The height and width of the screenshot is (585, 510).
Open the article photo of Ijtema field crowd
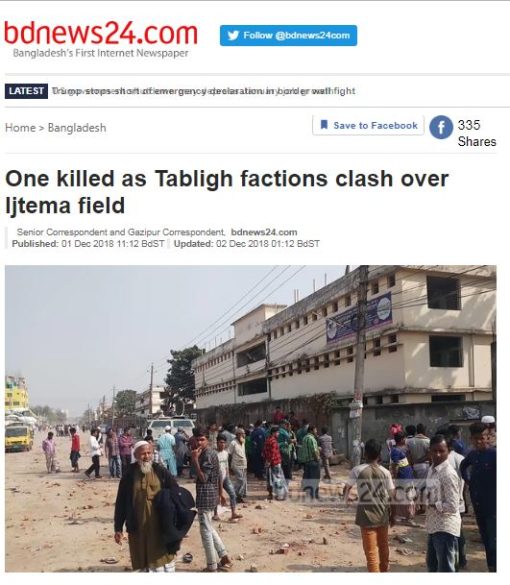251,419
